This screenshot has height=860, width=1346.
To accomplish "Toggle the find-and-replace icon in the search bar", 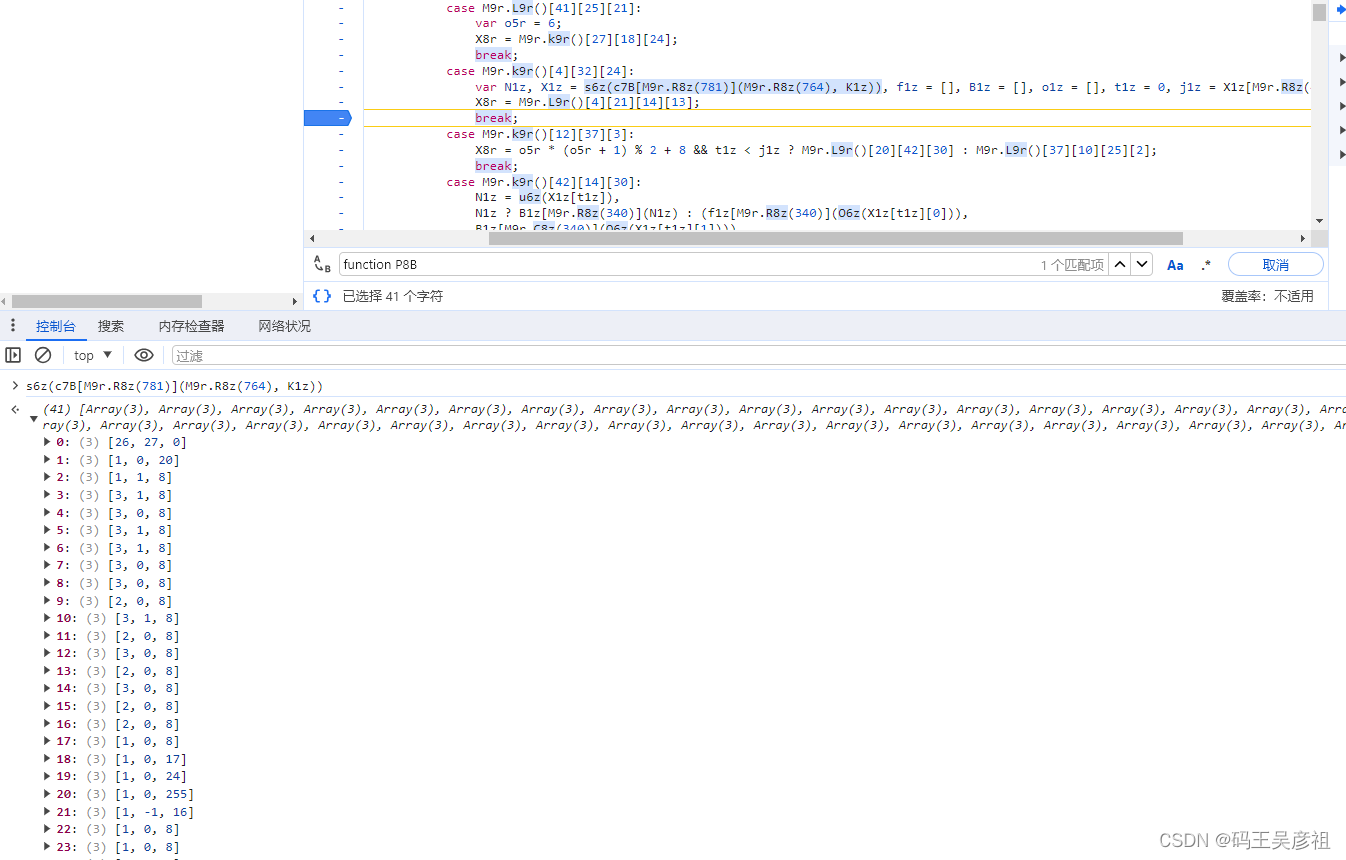I will (x=322, y=264).
